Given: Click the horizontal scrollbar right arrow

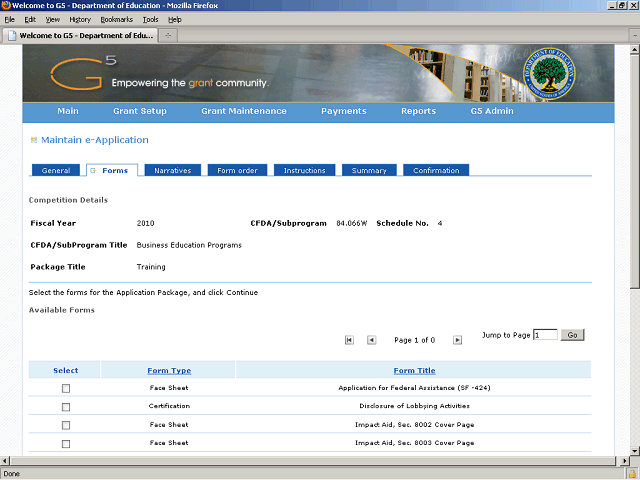Looking at the screenshot, I should pos(624,461).
